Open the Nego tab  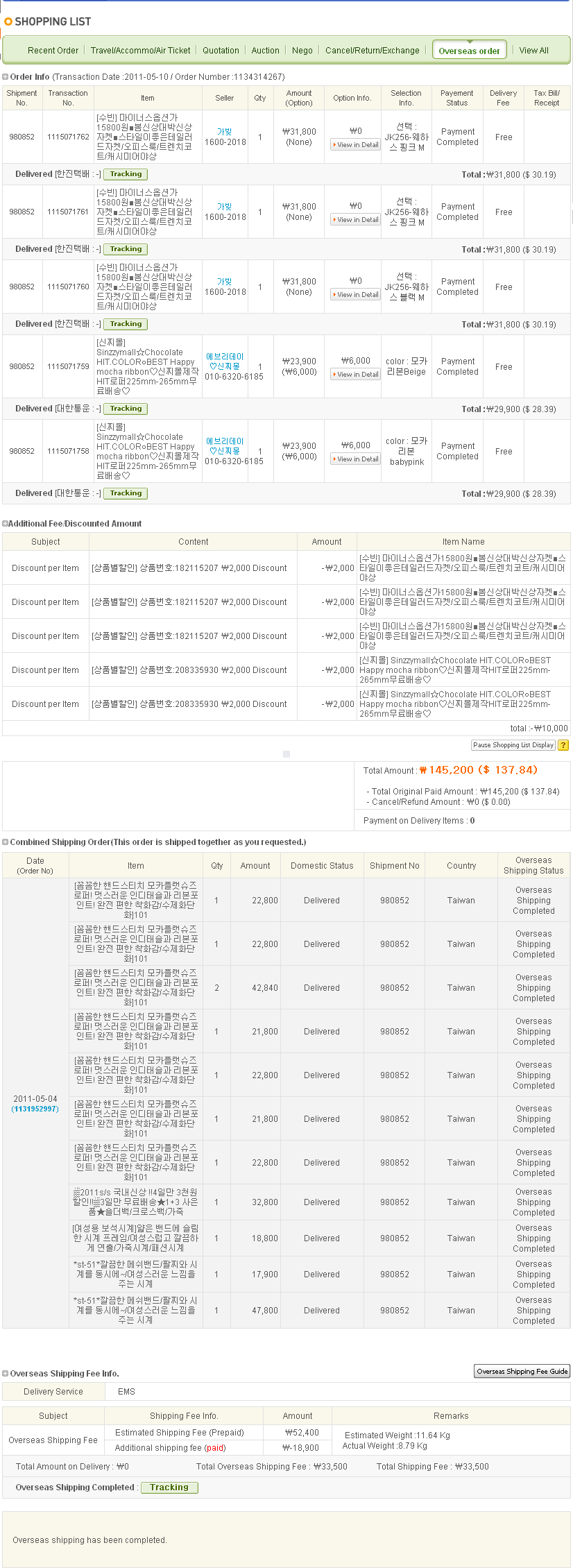302,51
